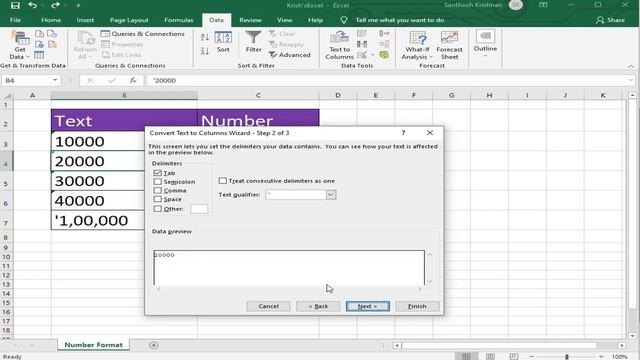Viewport: 640px width, 360px height.
Task: Click the Other delimiter text field
Action: (199, 209)
